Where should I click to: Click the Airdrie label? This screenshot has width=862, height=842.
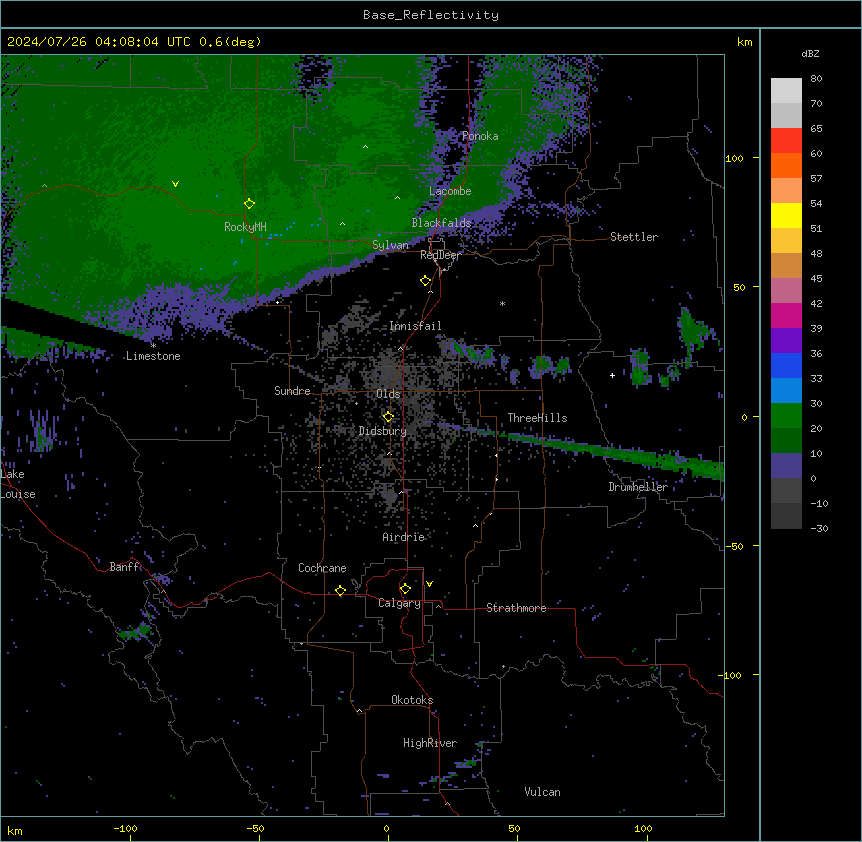tap(404, 537)
